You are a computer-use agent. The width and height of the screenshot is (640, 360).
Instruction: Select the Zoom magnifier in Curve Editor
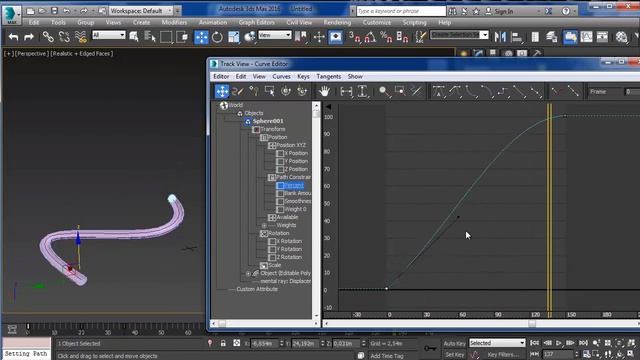click(x=384, y=91)
